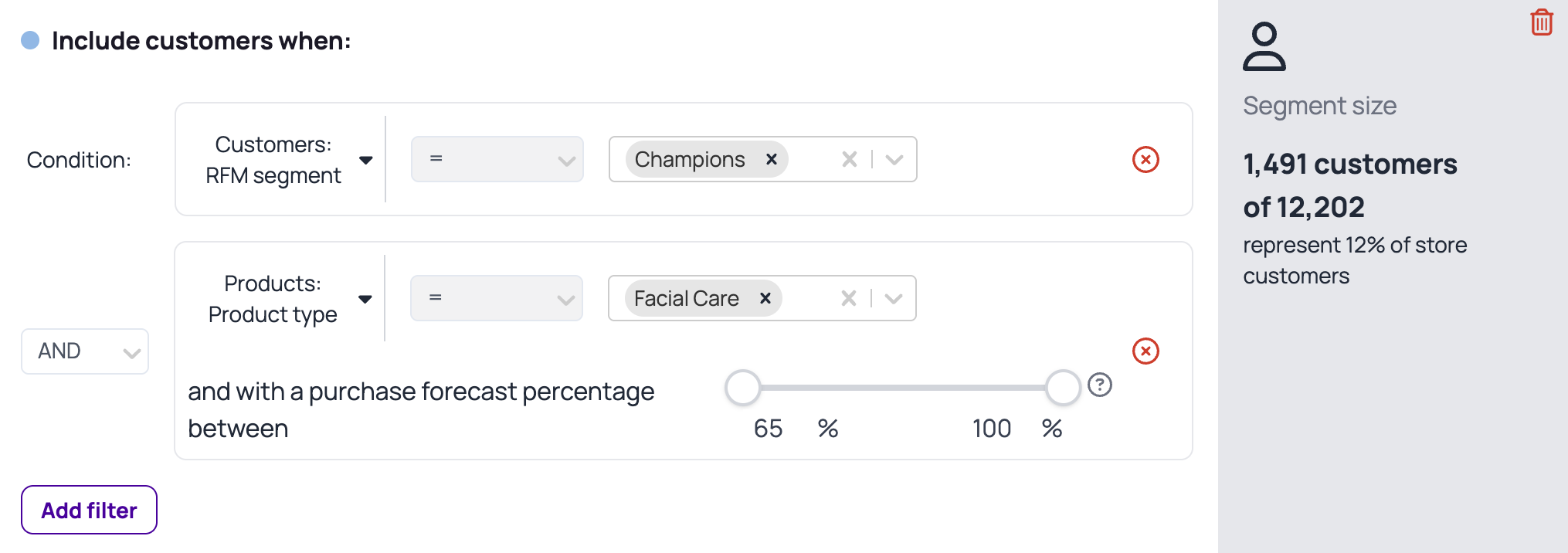Open the purchase forecast help tooltip
Screen dimensions: 1568x553
click(1099, 385)
